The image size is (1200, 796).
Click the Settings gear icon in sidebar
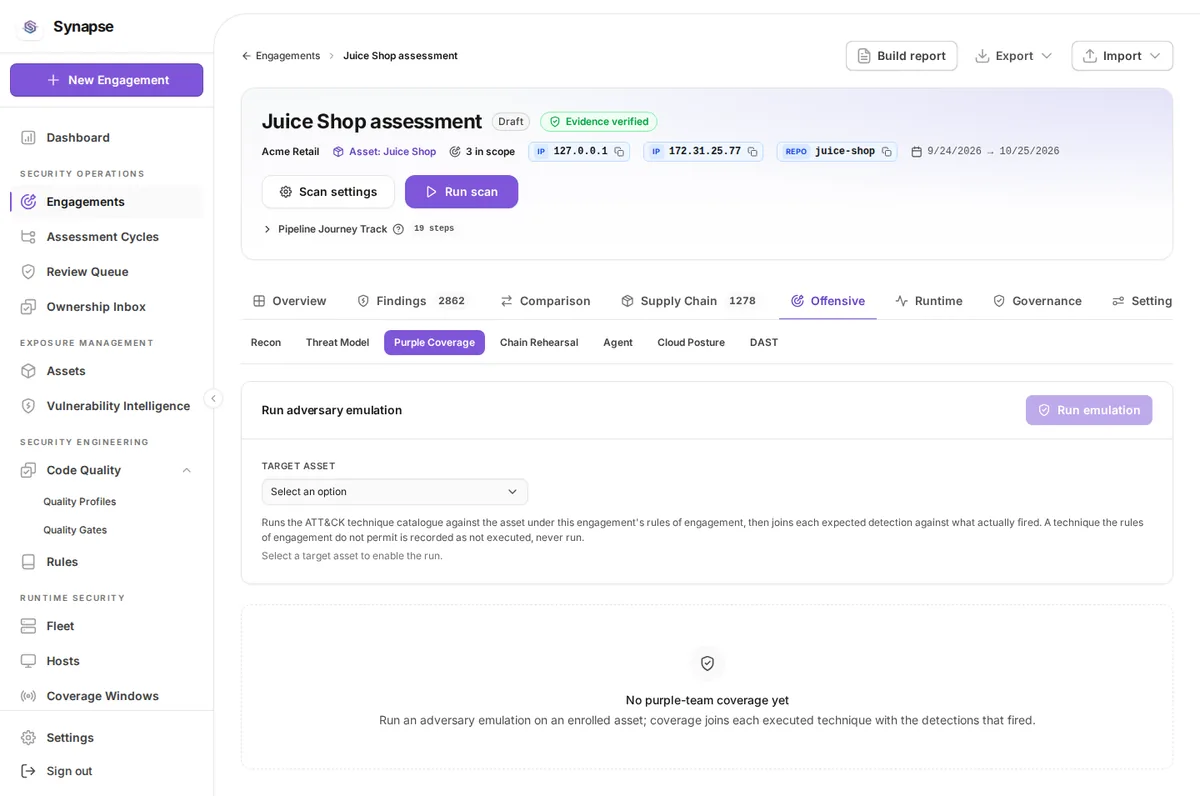coord(28,737)
